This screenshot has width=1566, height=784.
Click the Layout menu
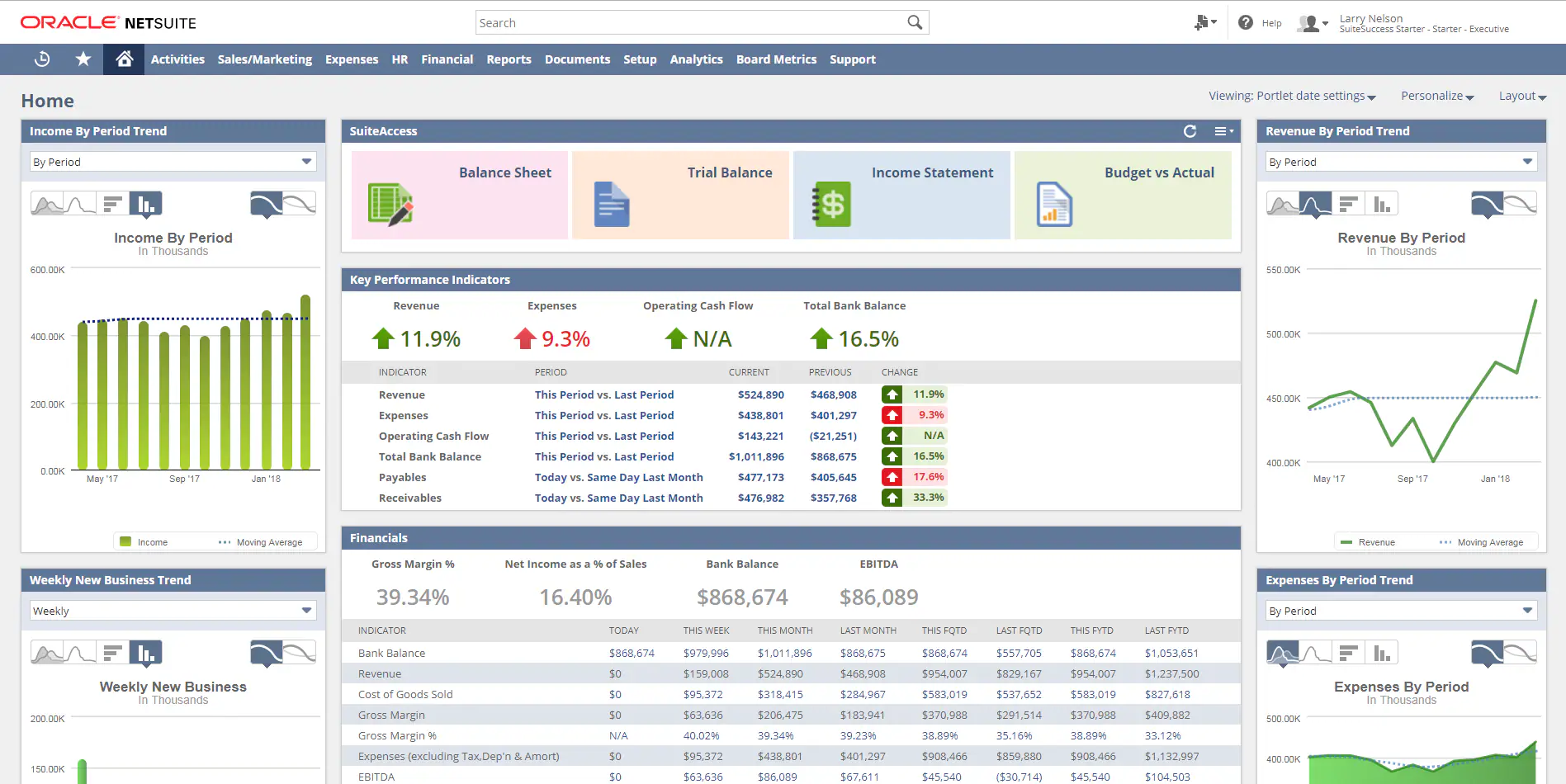coord(1521,96)
